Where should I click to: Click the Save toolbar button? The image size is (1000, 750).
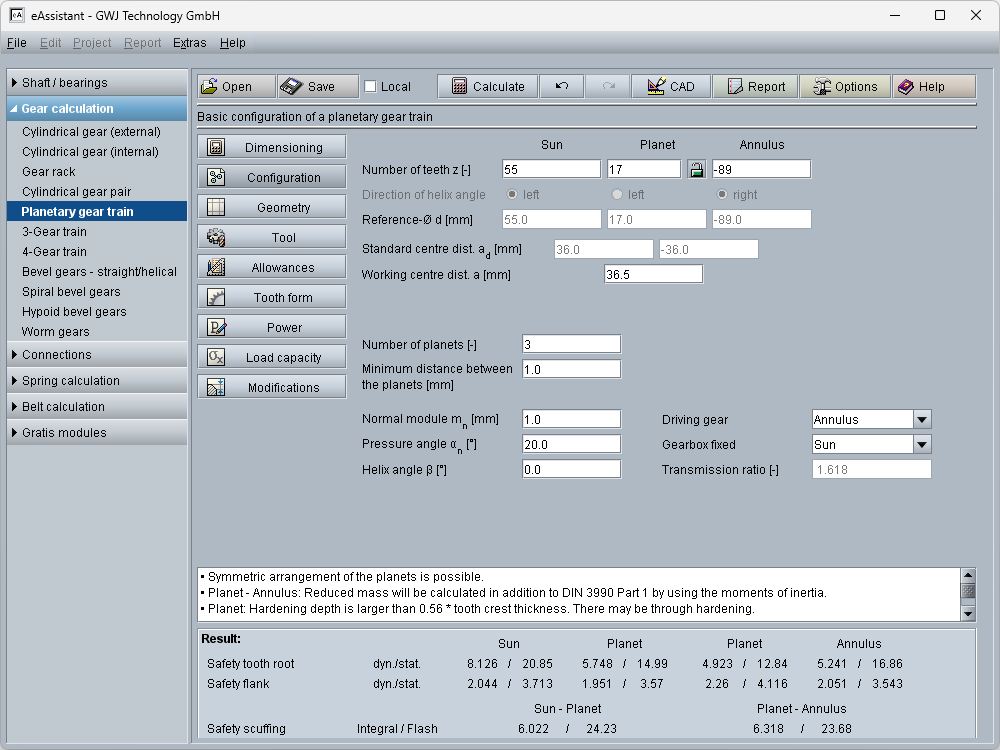click(308, 87)
